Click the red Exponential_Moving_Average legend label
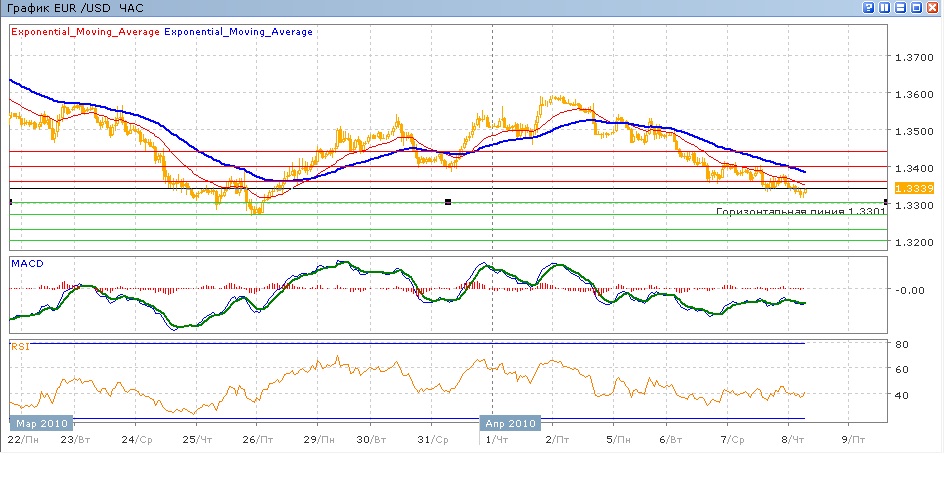Viewport: 945px width, 481px height. coord(84,32)
